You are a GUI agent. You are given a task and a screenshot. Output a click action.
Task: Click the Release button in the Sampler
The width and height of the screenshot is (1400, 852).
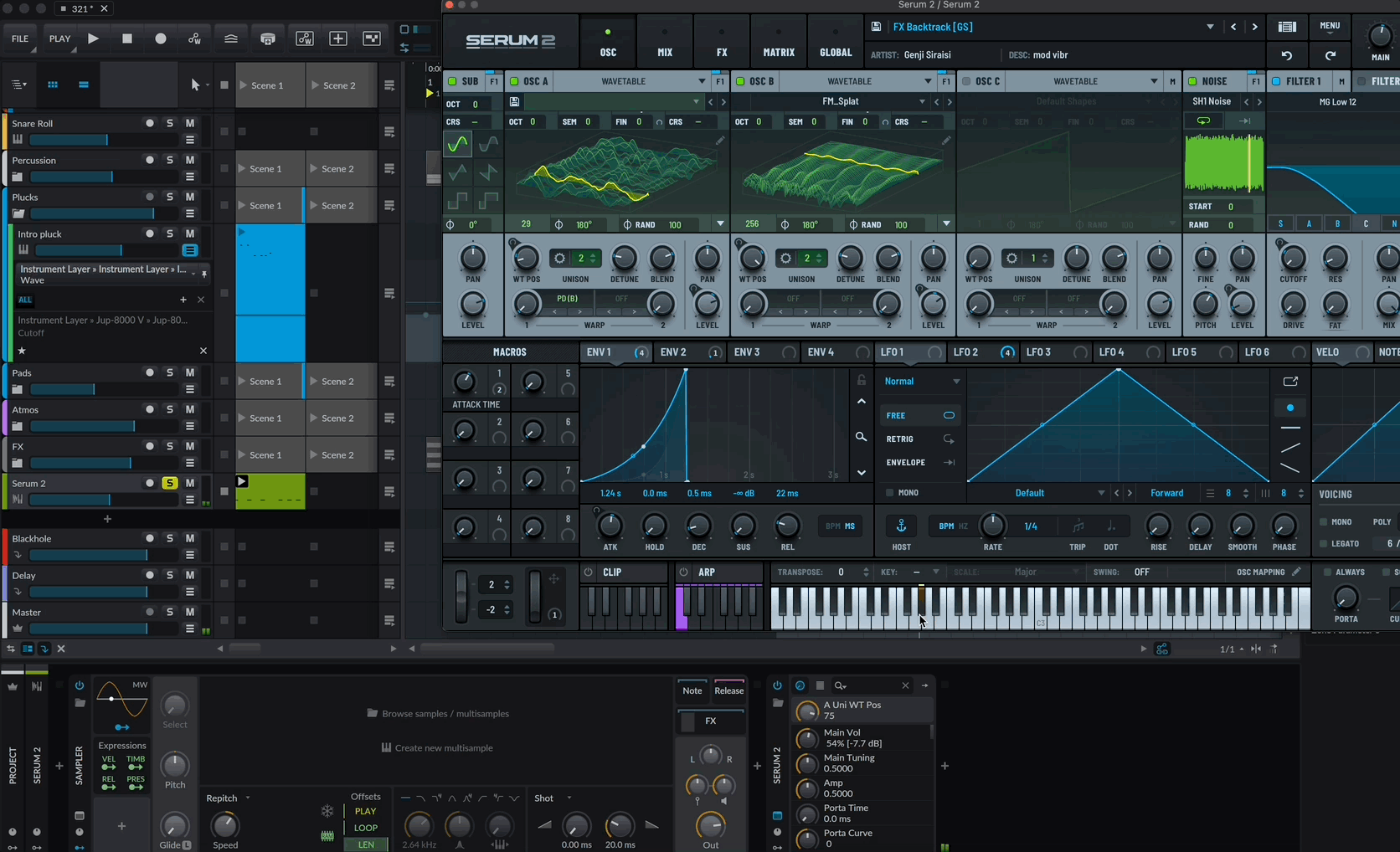(x=728, y=690)
